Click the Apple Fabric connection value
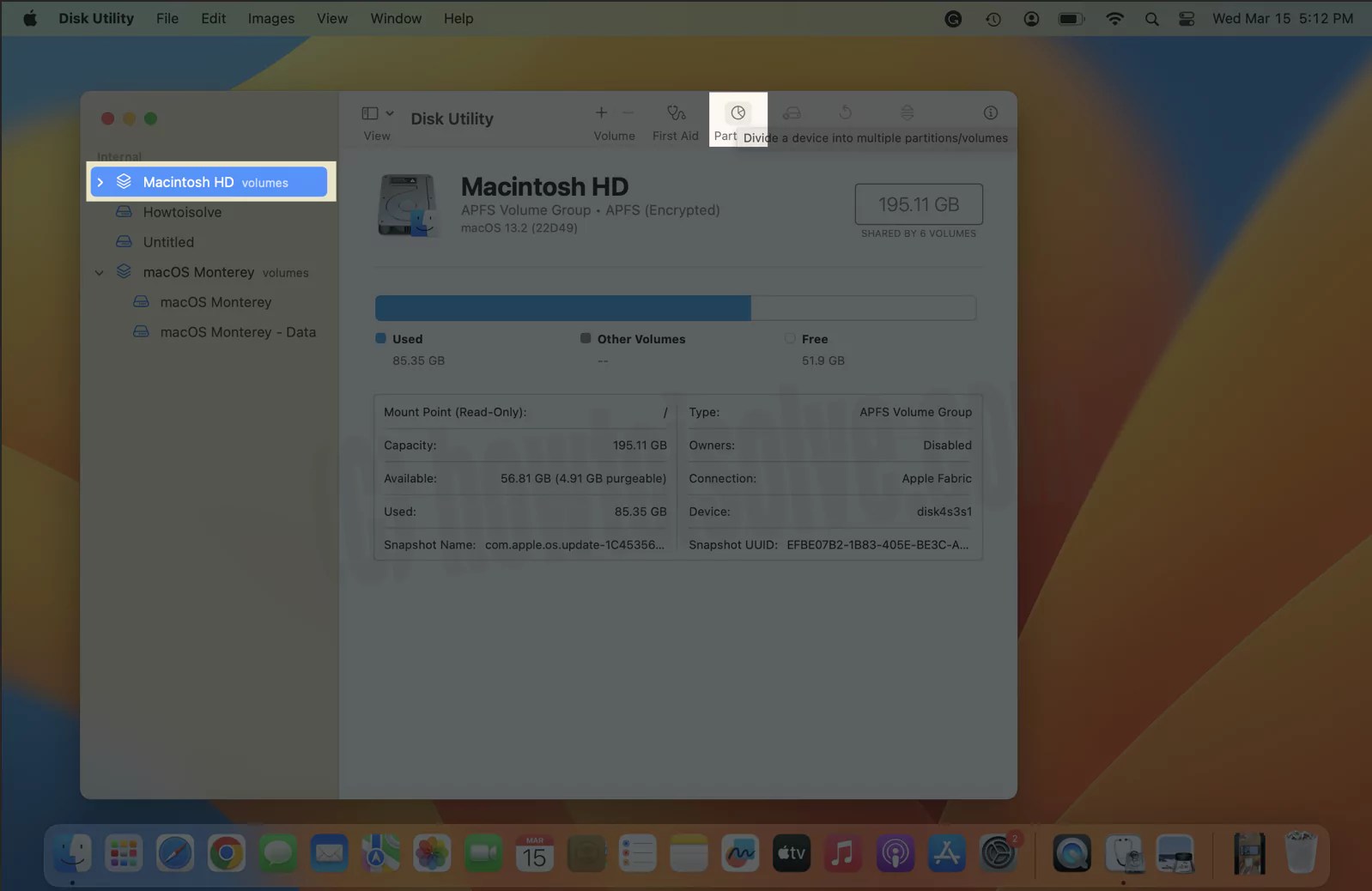Viewport: 1372px width, 891px height. 937,478
